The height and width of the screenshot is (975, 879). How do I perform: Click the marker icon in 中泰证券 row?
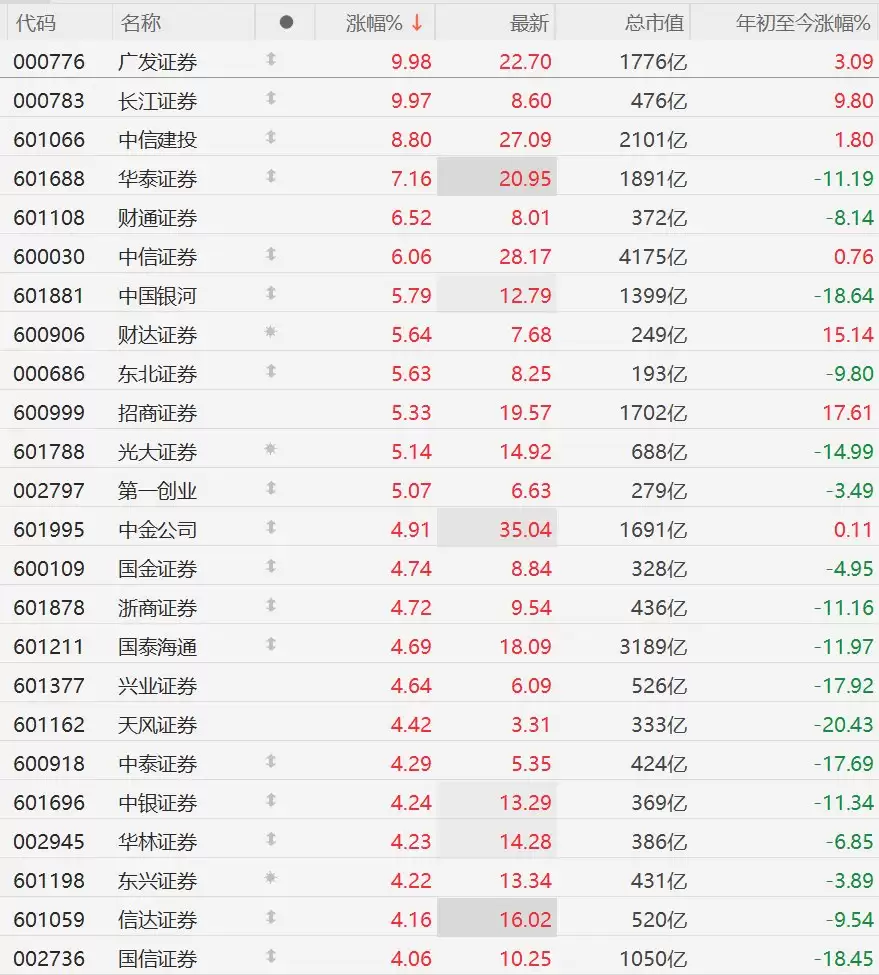pos(270,761)
